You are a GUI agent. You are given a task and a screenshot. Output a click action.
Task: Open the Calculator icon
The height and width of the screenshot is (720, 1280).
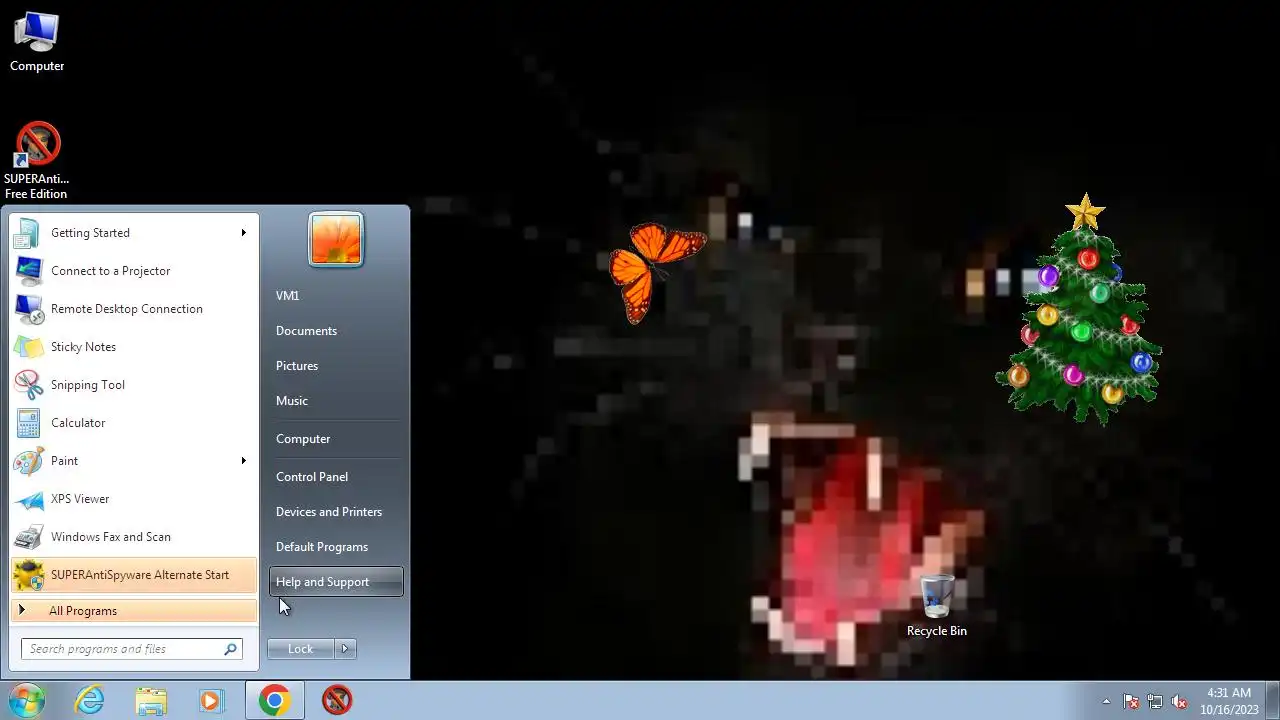[28, 423]
